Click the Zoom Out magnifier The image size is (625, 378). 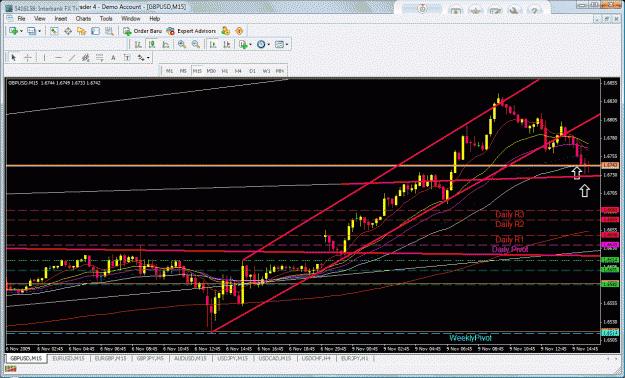(x=196, y=45)
